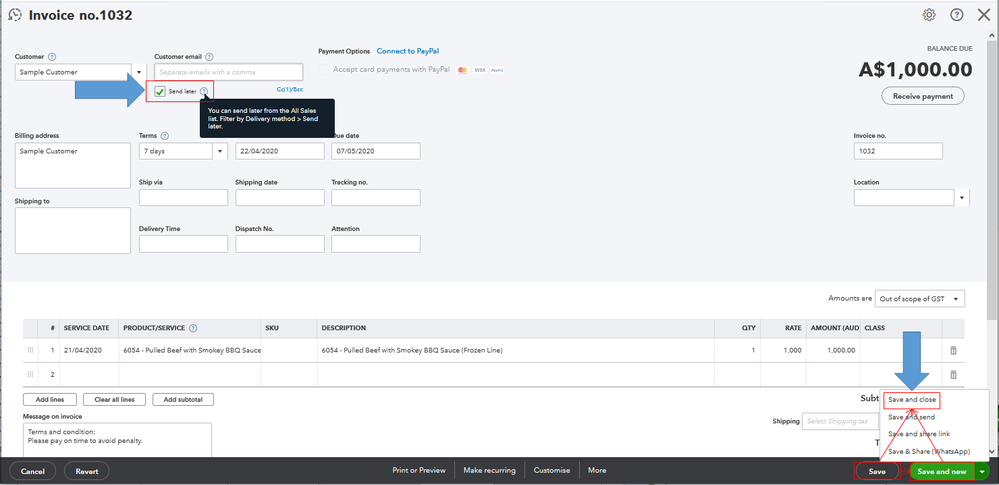
Task: Click the drag handle on line 1
Action: click(x=30, y=351)
